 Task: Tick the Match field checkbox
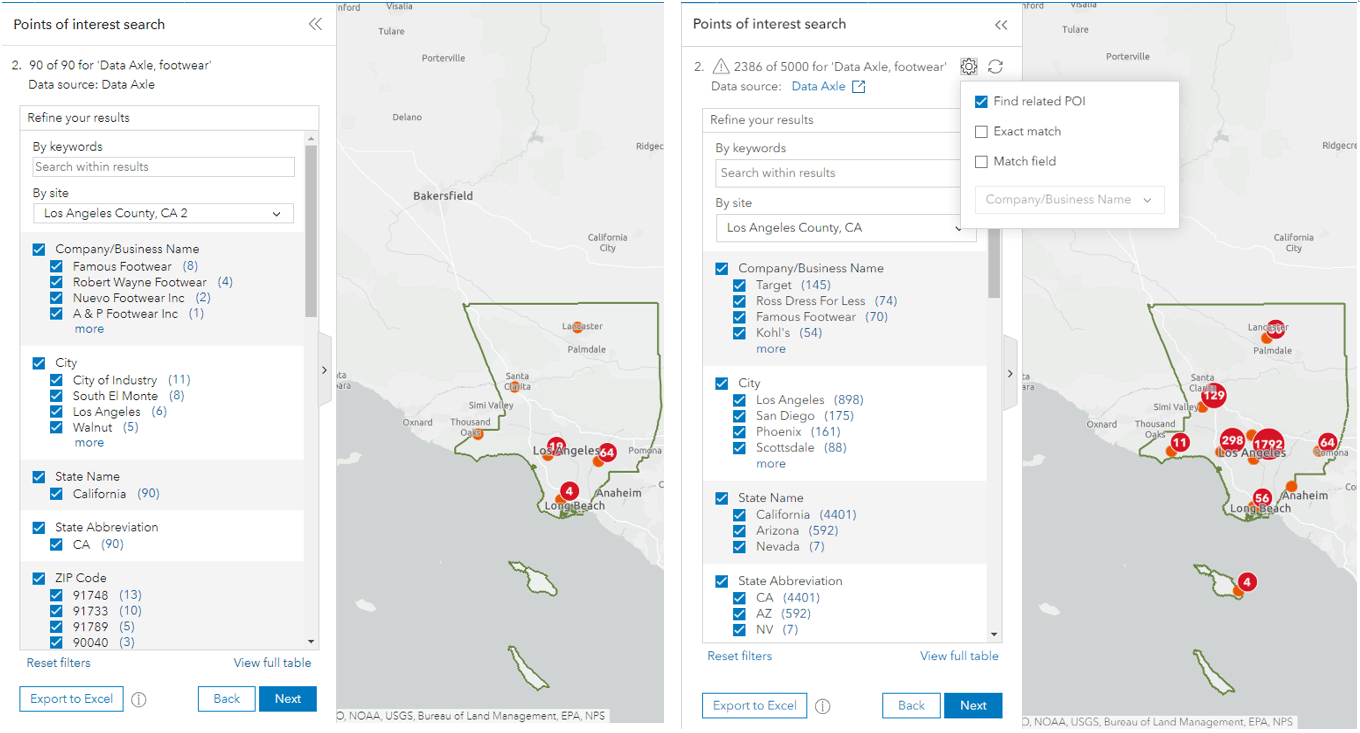[x=981, y=161]
